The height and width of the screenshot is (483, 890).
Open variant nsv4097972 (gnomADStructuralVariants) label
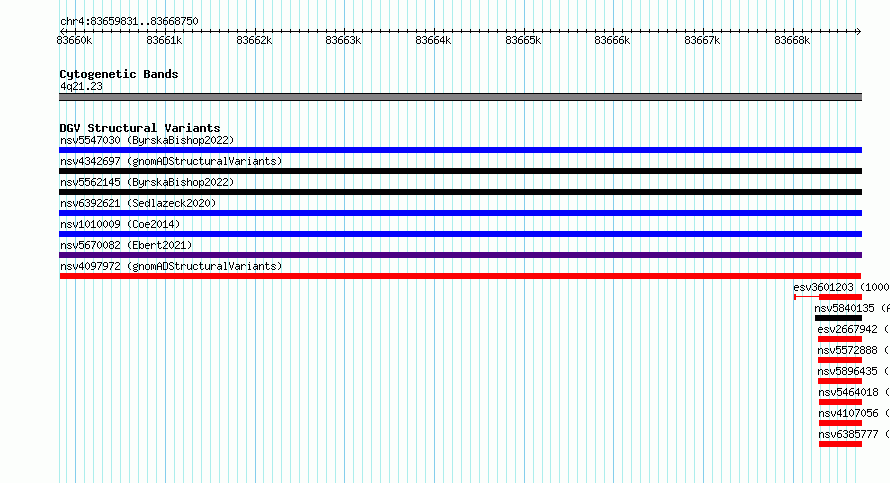pyautogui.click(x=171, y=266)
